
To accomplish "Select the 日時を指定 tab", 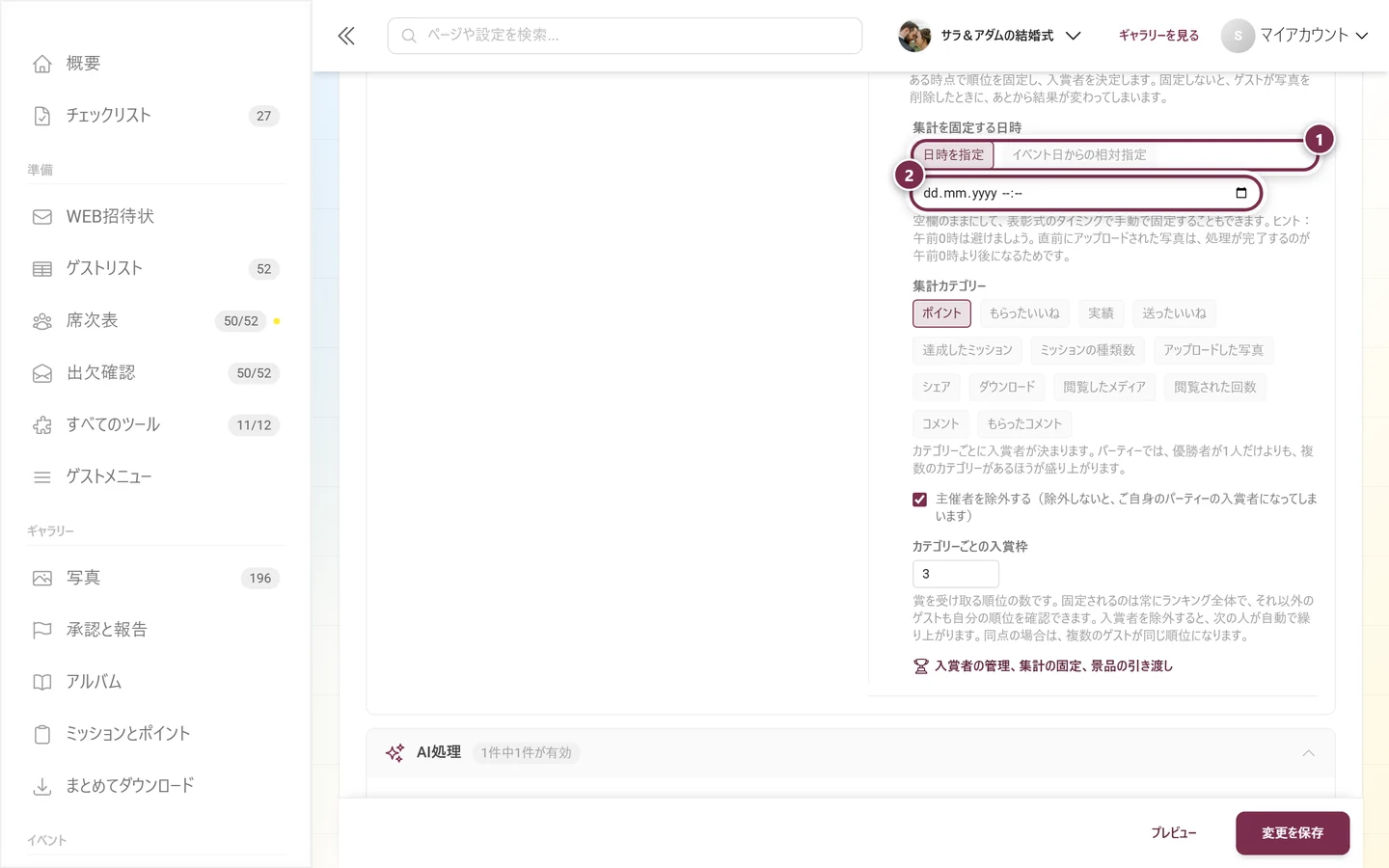I will click(x=954, y=154).
